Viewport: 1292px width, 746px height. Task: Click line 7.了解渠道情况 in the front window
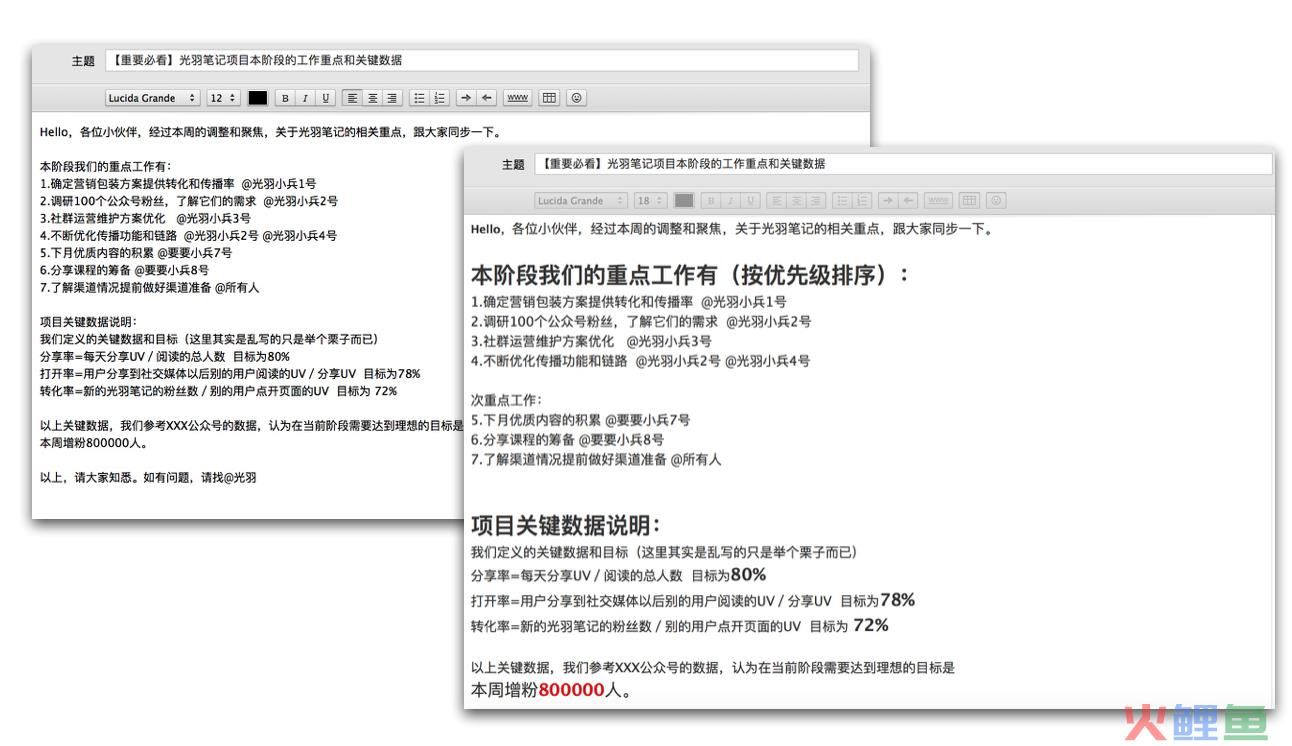pos(596,459)
